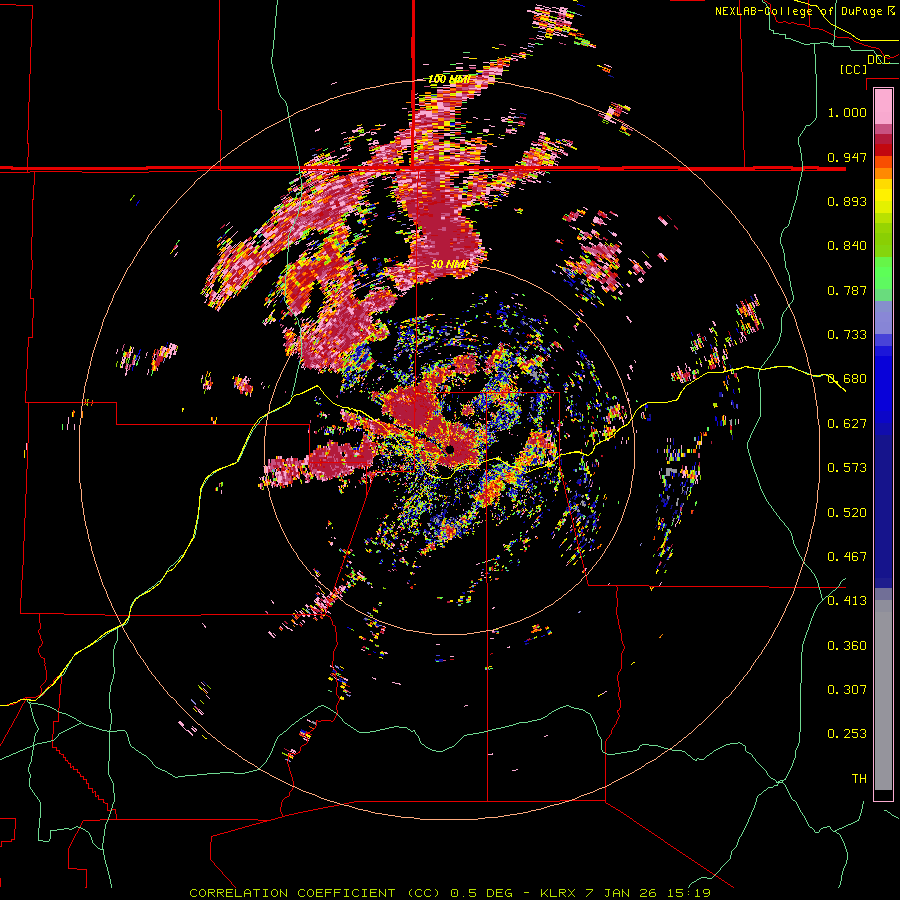Pick the bright green color bar segment
This screenshot has width=900, height=900.
tap(883, 273)
